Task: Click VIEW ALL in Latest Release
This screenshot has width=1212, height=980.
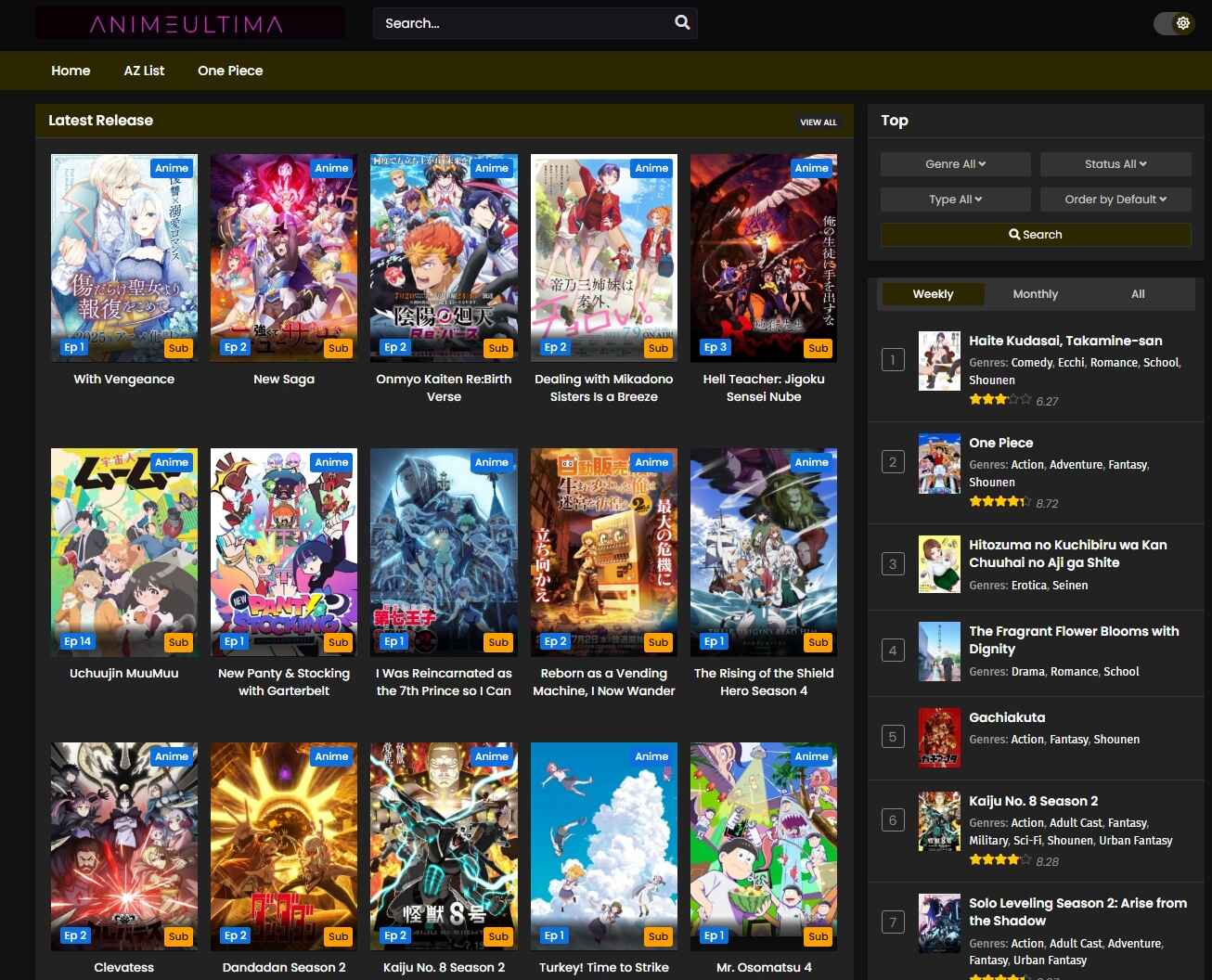Action: tap(819, 122)
